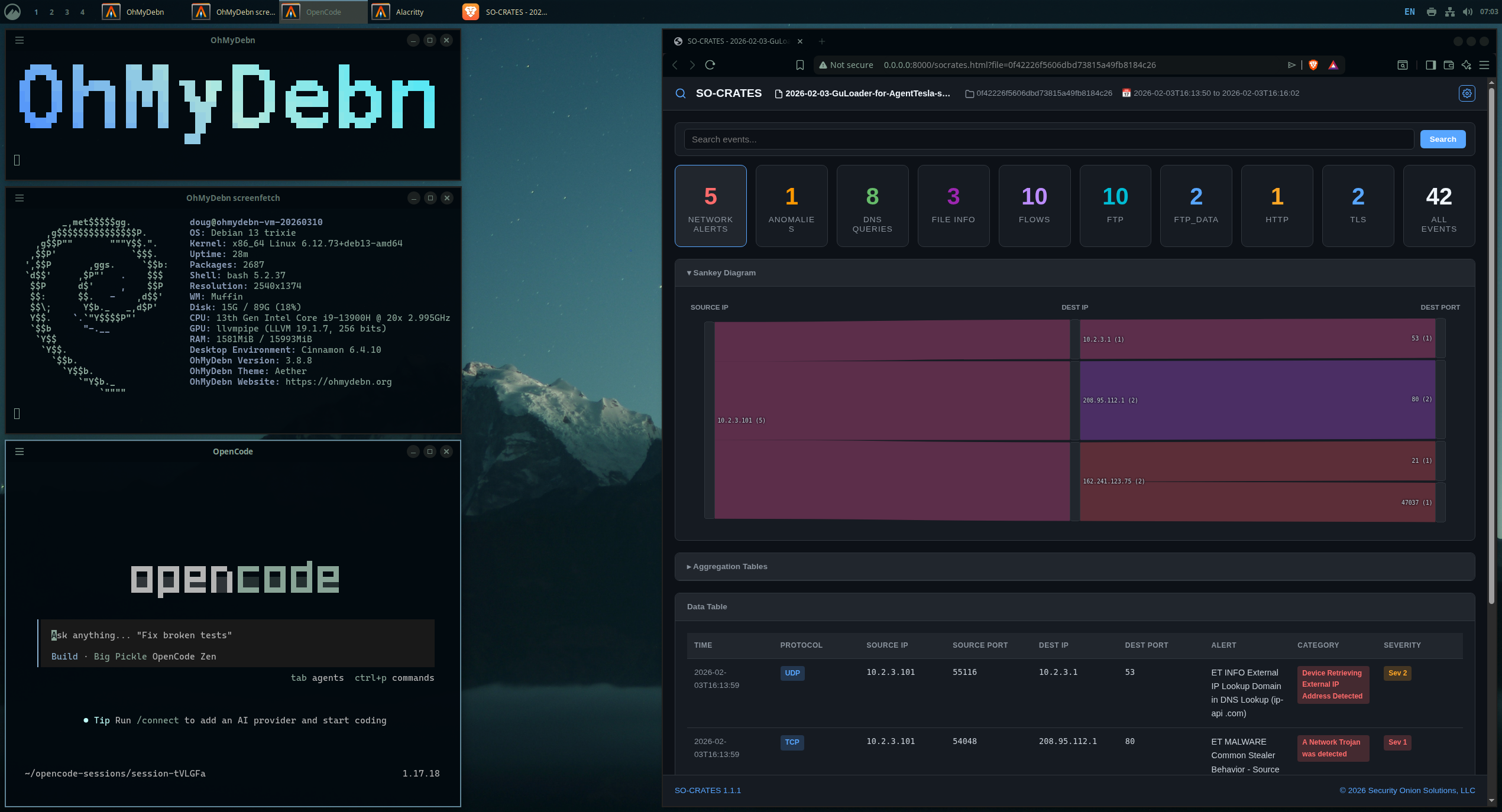Click the mountain launcher menu icon
This screenshot has width=1502, height=812.
pos(12,12)
